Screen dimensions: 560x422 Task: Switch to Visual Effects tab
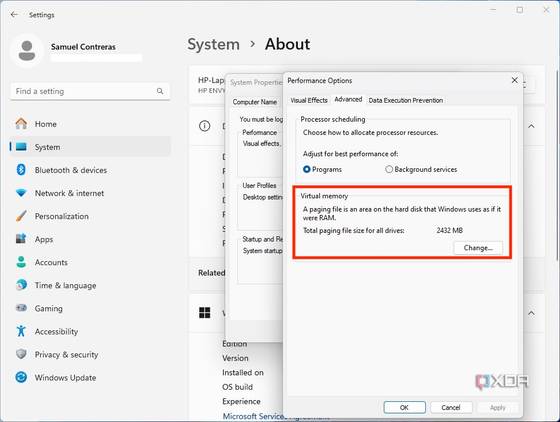point(309,100)
